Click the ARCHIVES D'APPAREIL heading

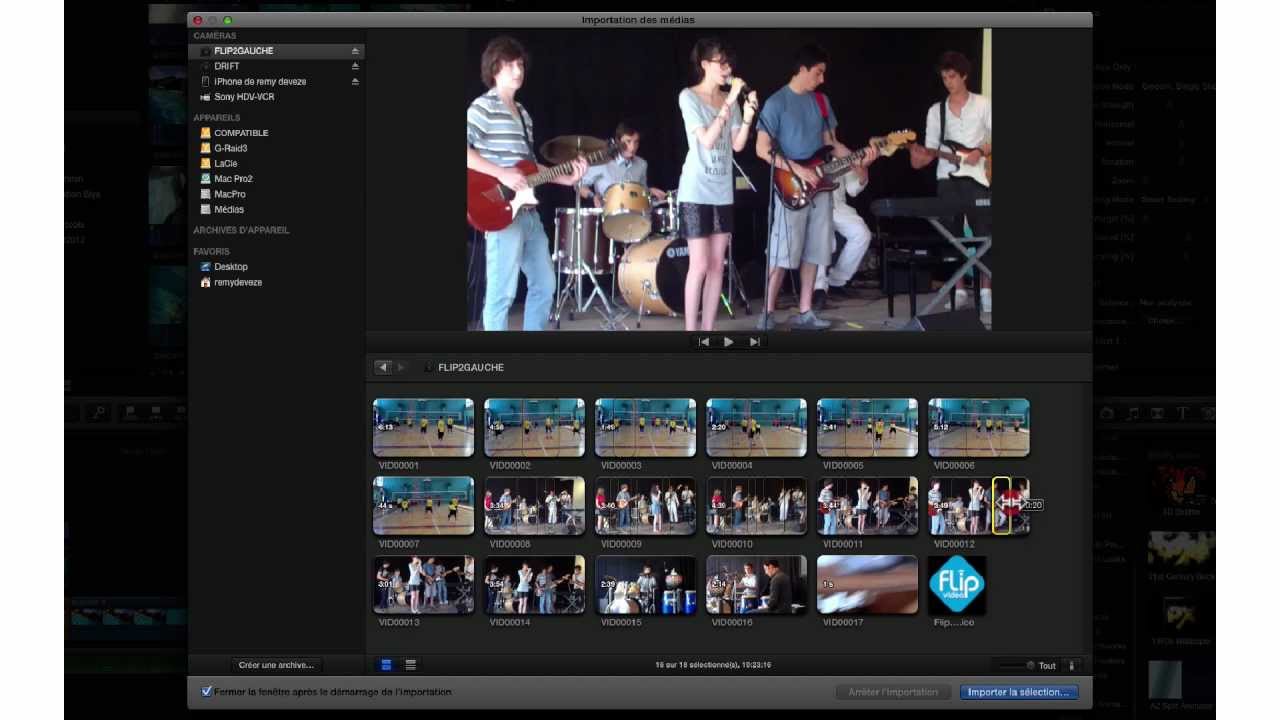(x=241, y=230)
